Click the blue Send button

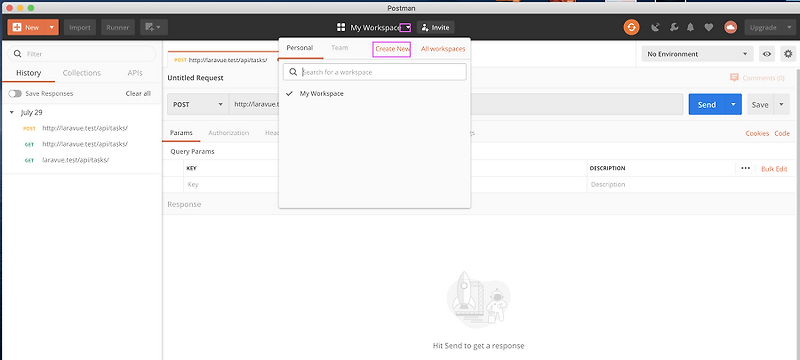707,104
